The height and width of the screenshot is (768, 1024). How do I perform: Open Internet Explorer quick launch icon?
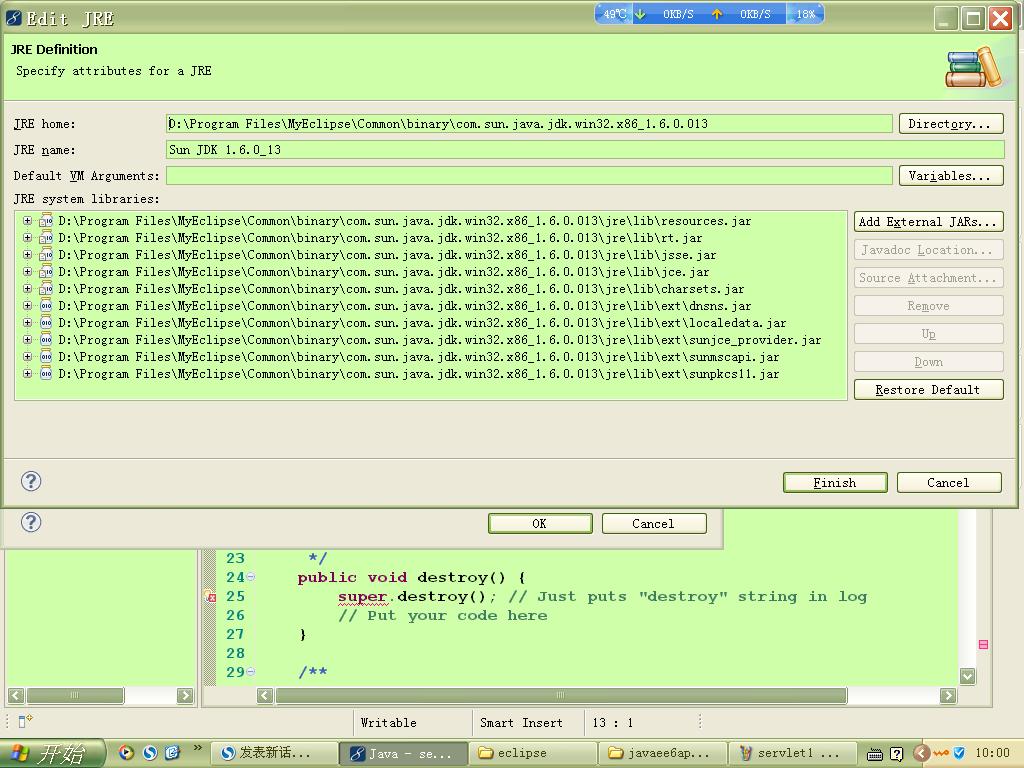[172, 753]
